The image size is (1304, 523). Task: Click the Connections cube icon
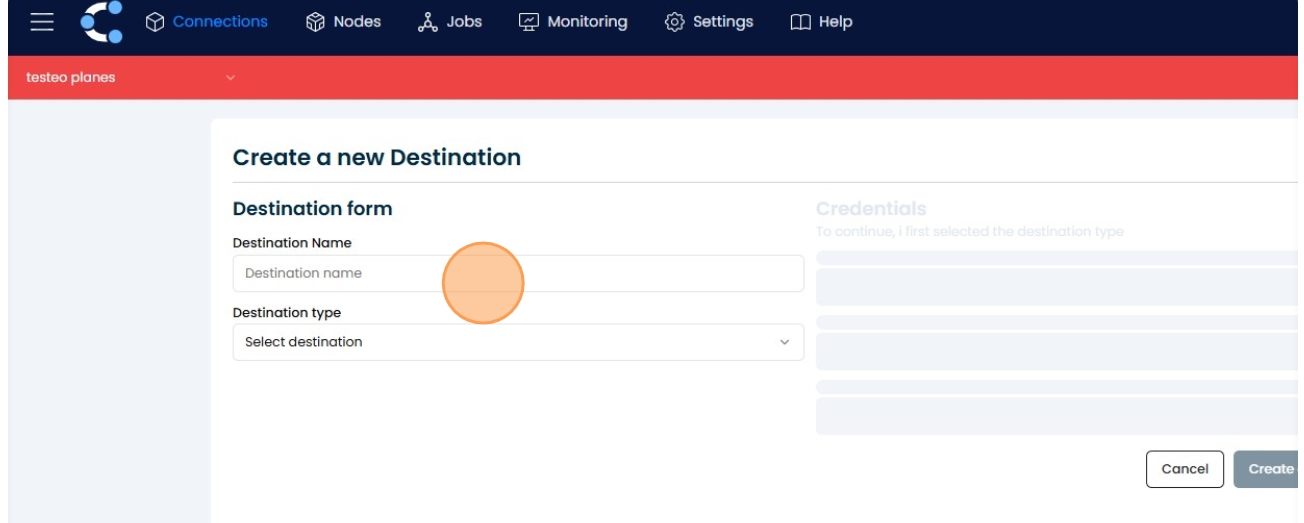[155, 22]
